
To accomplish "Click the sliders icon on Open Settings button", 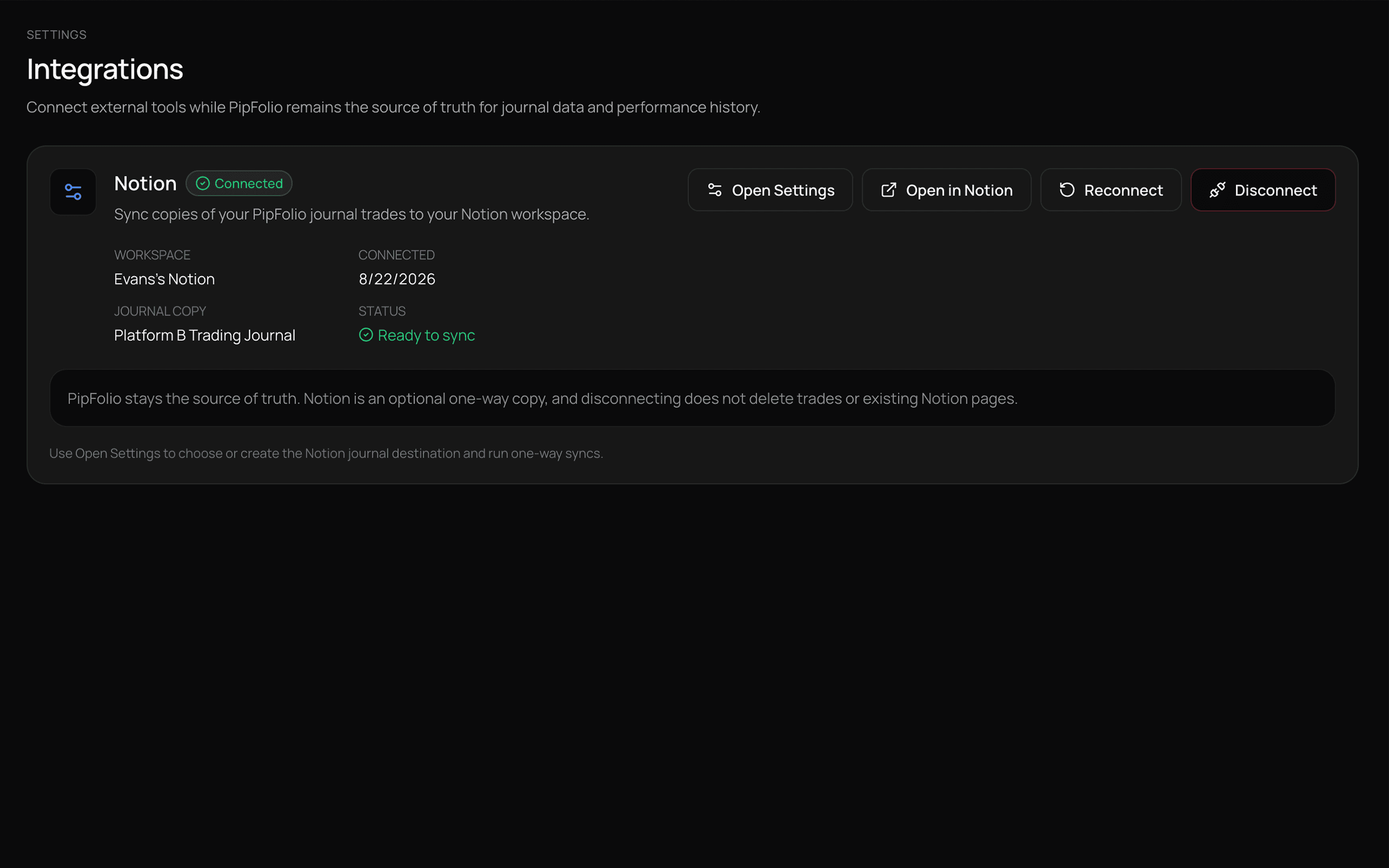I will [715, 190].
